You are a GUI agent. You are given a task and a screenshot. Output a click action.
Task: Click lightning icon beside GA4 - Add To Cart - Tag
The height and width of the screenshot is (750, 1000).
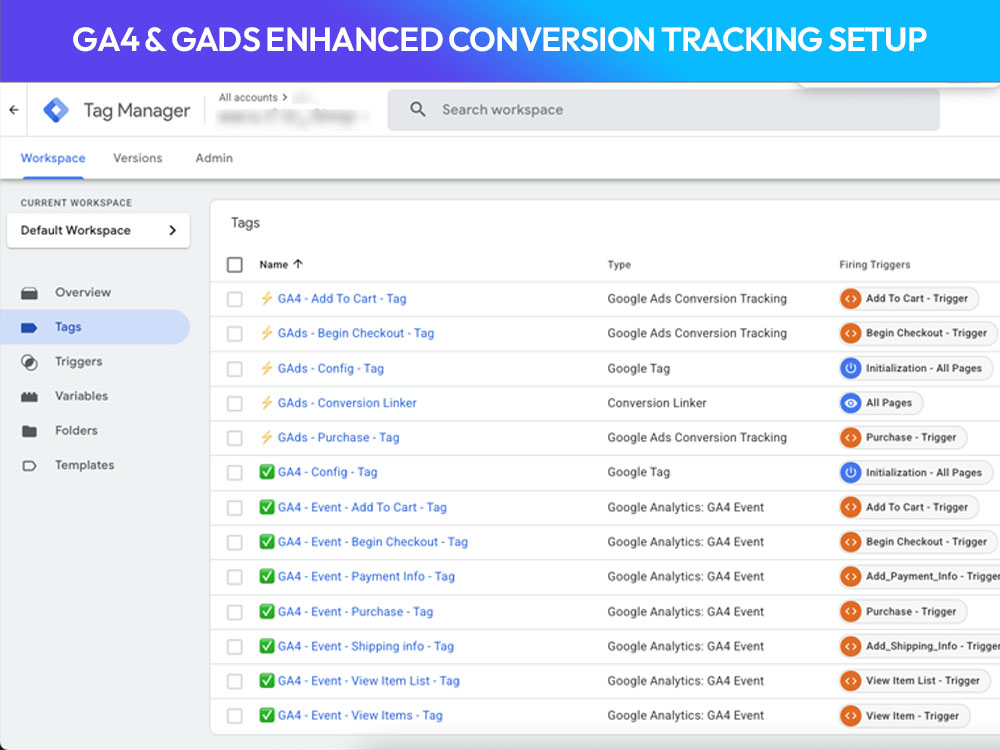267,298
